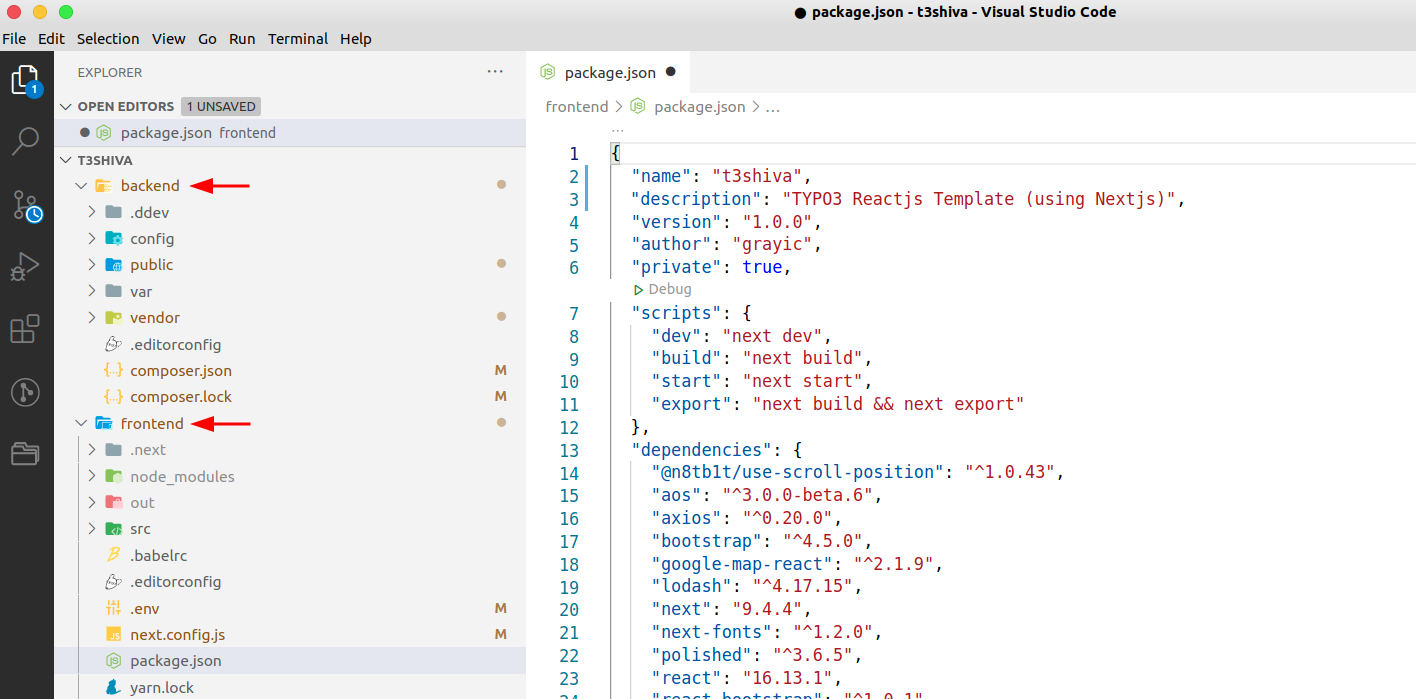Open the Terminal menu
Viewport: 1416px width, 699px height.
[x=298, y=39]
